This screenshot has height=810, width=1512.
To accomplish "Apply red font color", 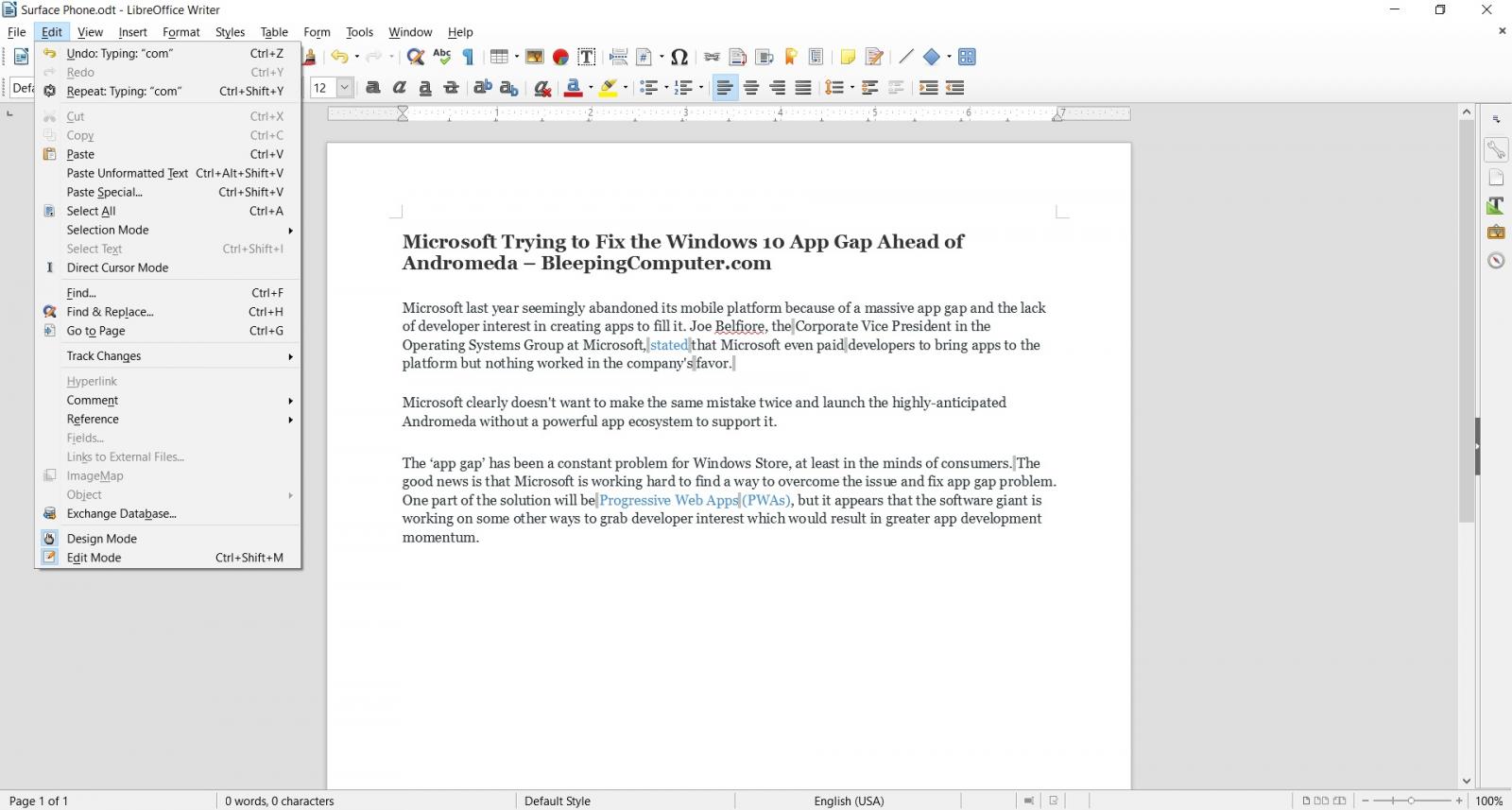I will (x=573, y=88).
